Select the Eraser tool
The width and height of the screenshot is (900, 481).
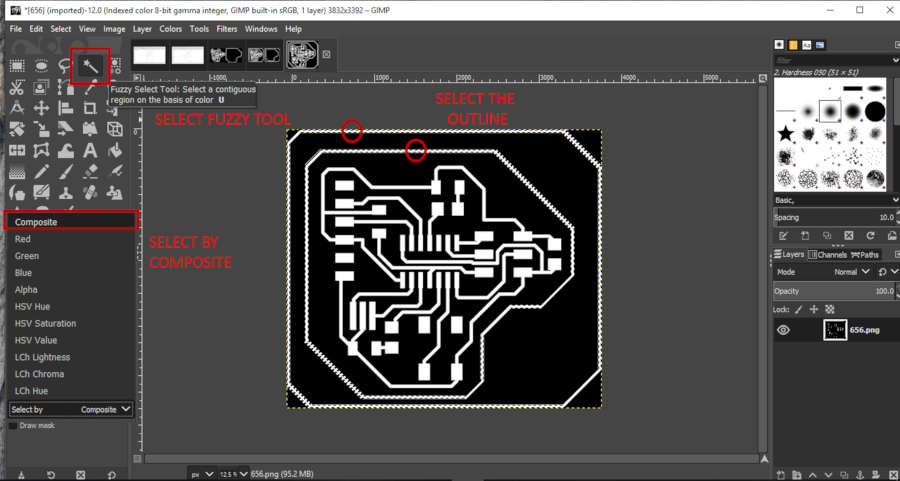pyautogui.click(x=90, y=172)
